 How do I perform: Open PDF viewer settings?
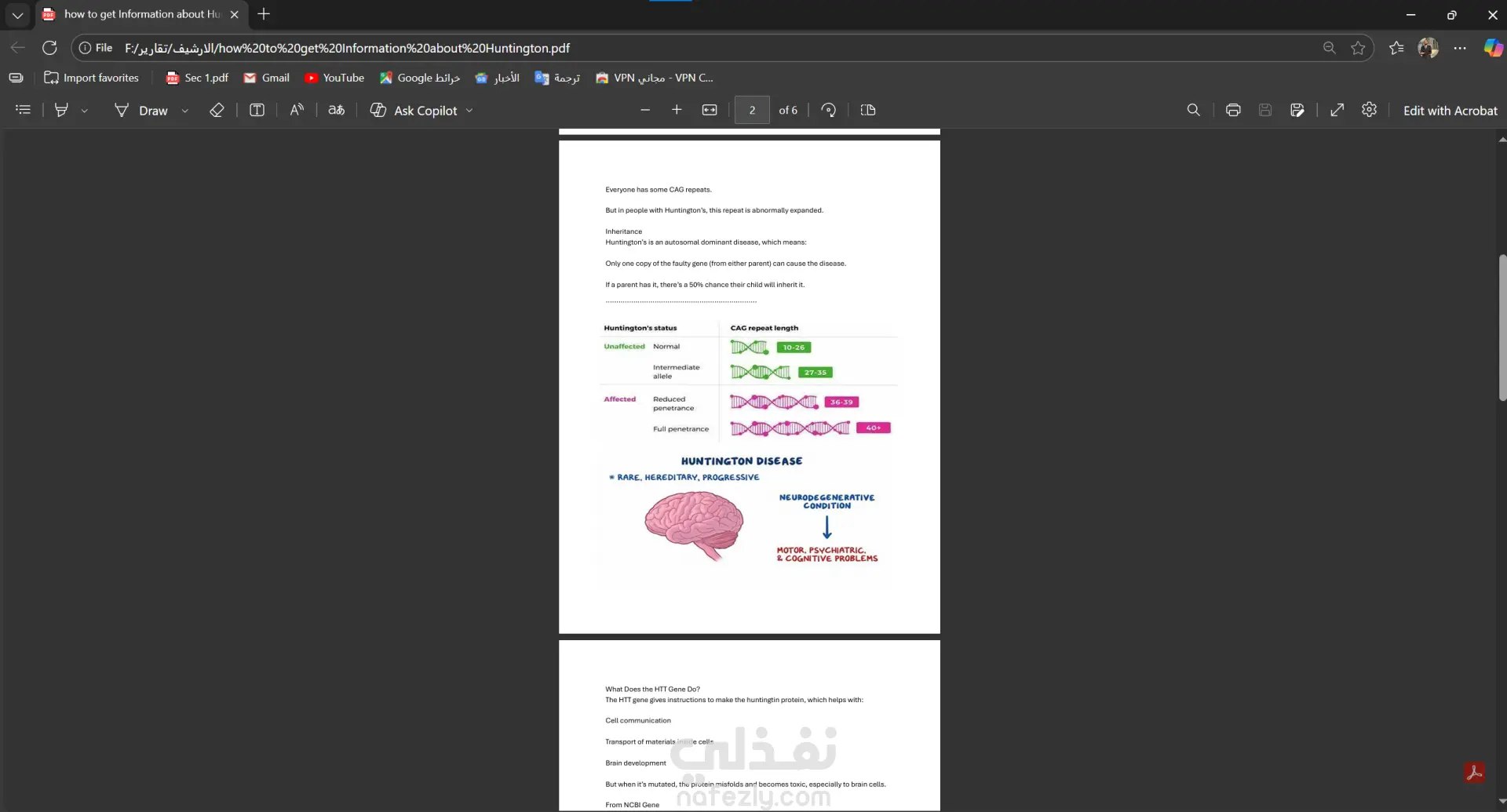(x=1370, y=111)
